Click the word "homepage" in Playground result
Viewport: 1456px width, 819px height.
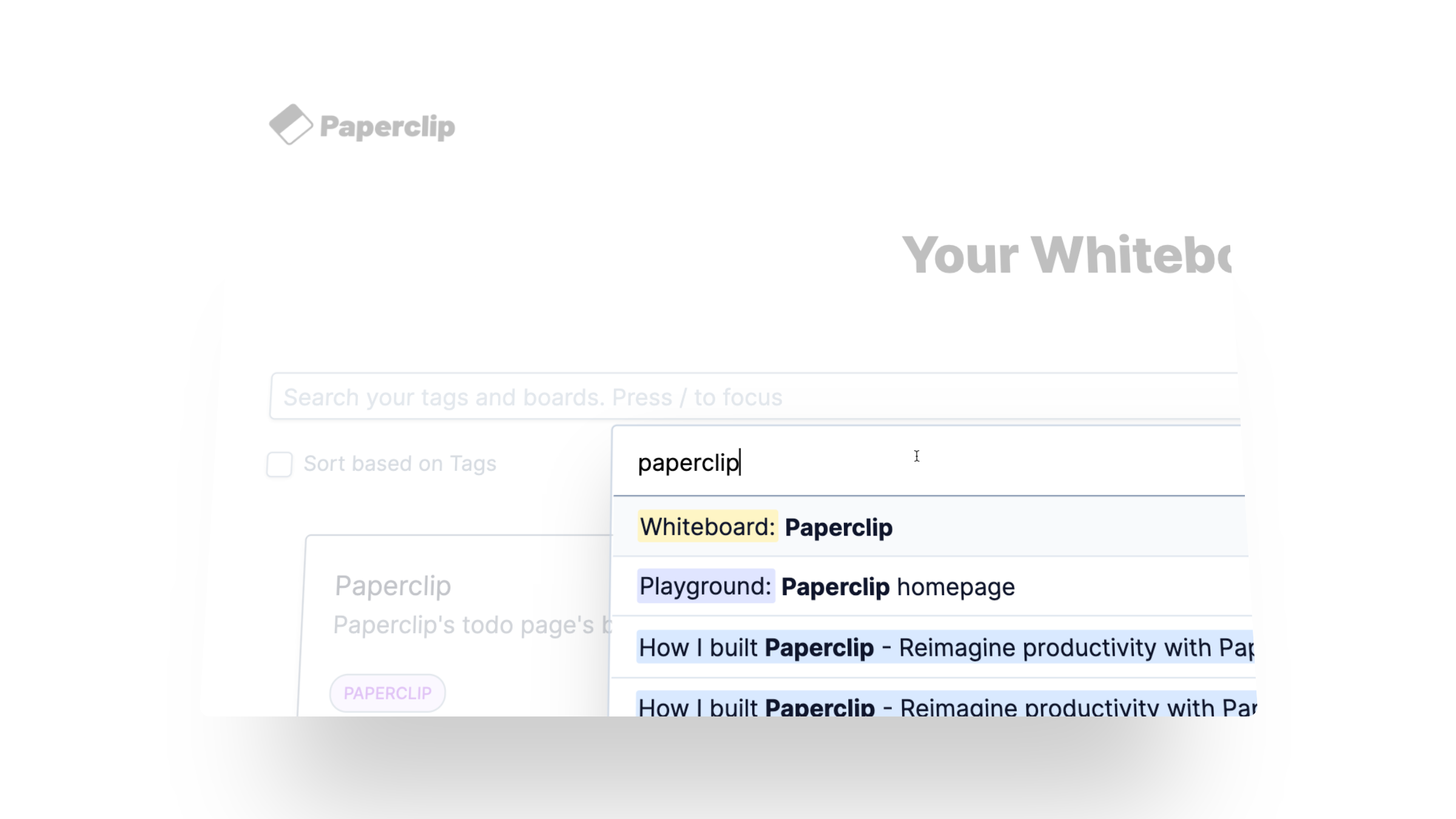pyautogui.click(x=955, y=587)
